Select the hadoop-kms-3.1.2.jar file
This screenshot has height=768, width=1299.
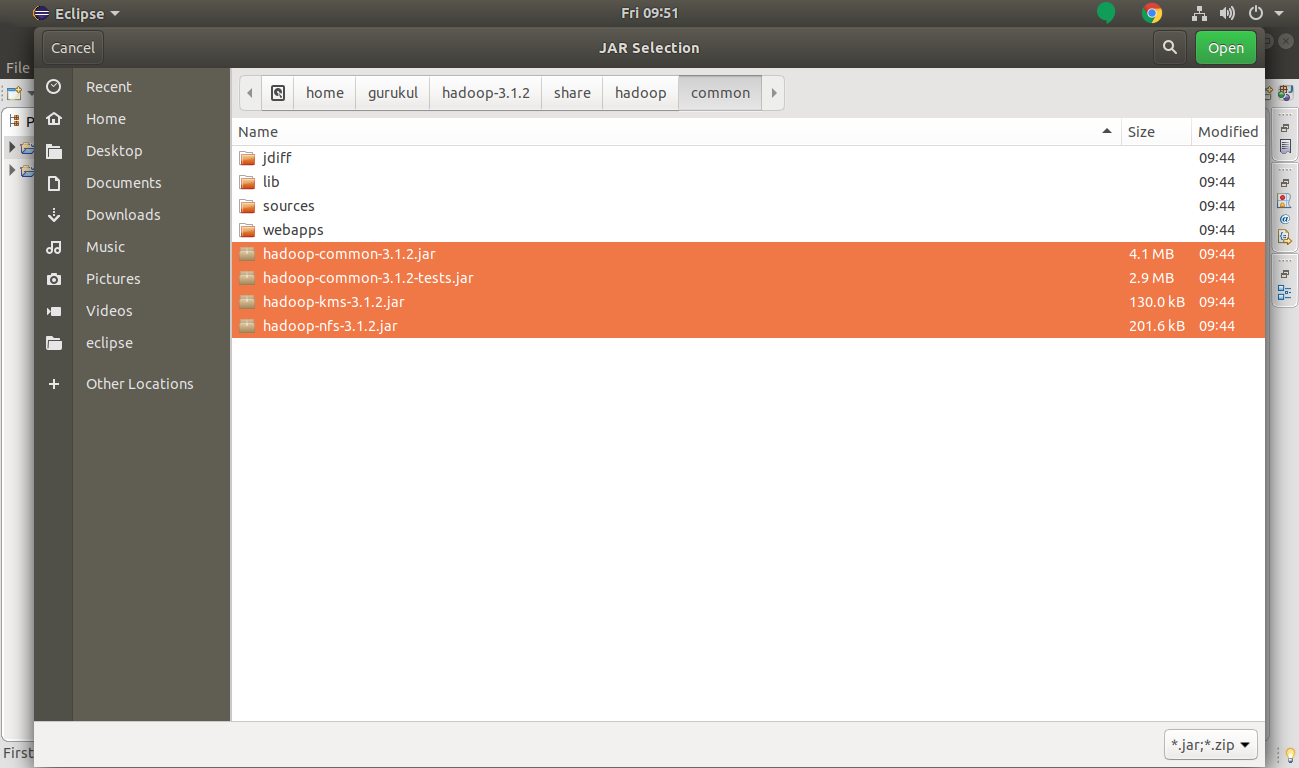(748, 302)
